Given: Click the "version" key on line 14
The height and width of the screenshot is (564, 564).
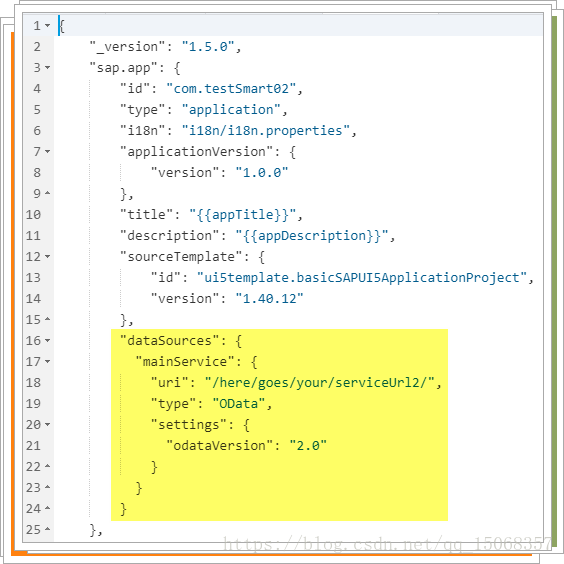Looking at the screenshot, I should (185, 299).
